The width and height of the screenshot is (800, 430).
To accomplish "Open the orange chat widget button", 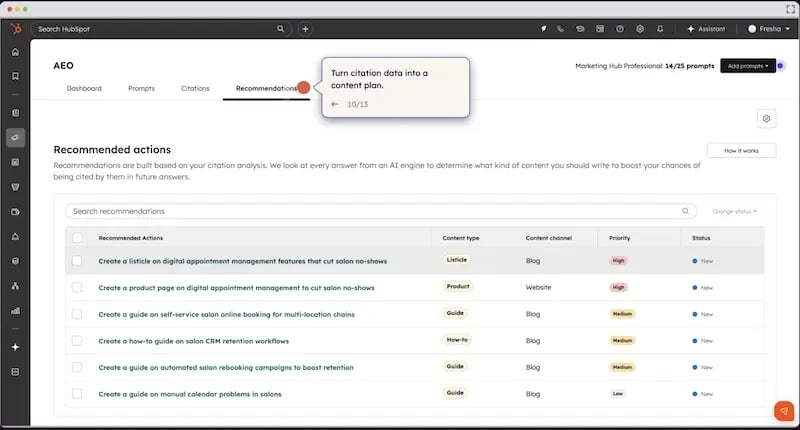I will pyautogui.click(x=784, y=411).
